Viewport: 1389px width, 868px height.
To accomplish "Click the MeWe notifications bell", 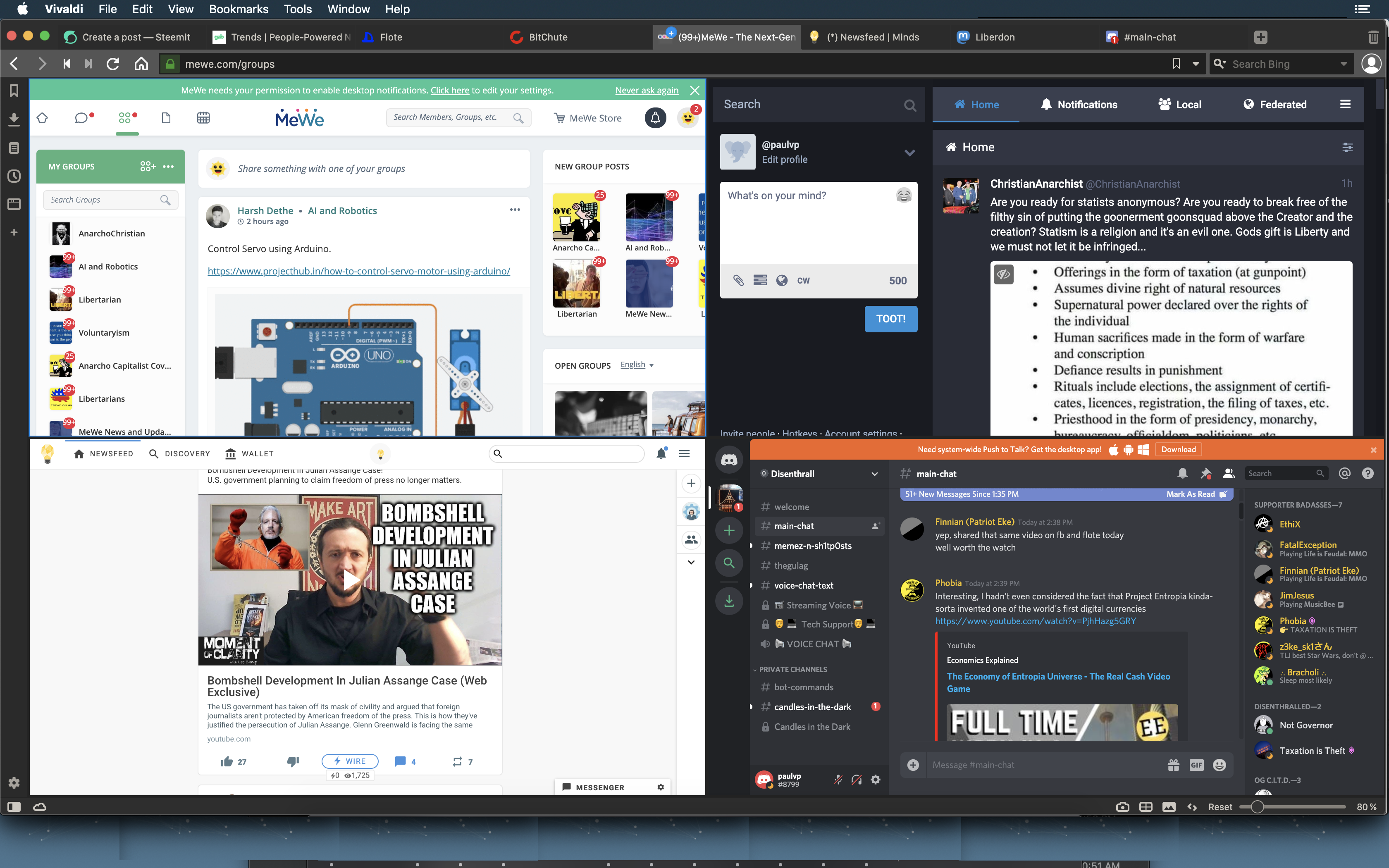I will (655, 118).
